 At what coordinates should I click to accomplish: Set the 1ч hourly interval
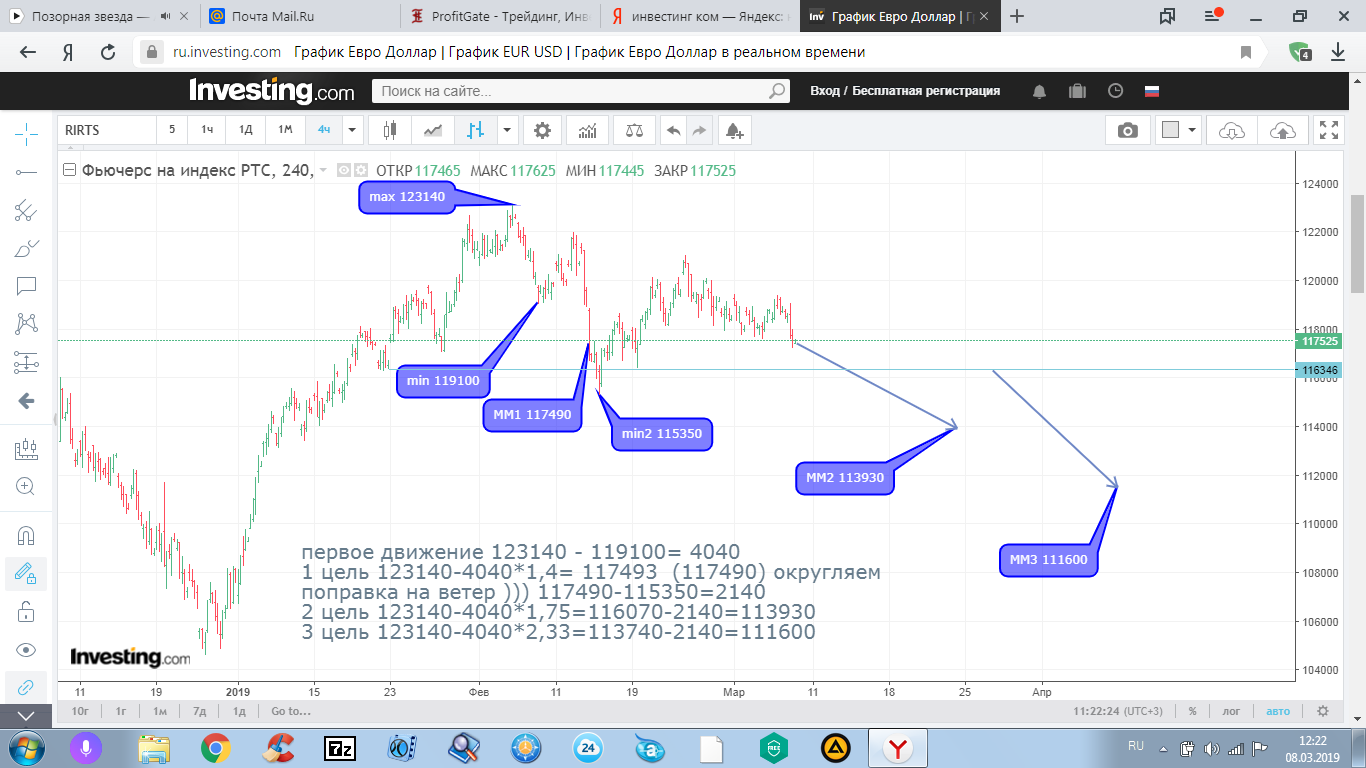click(207, 130)
